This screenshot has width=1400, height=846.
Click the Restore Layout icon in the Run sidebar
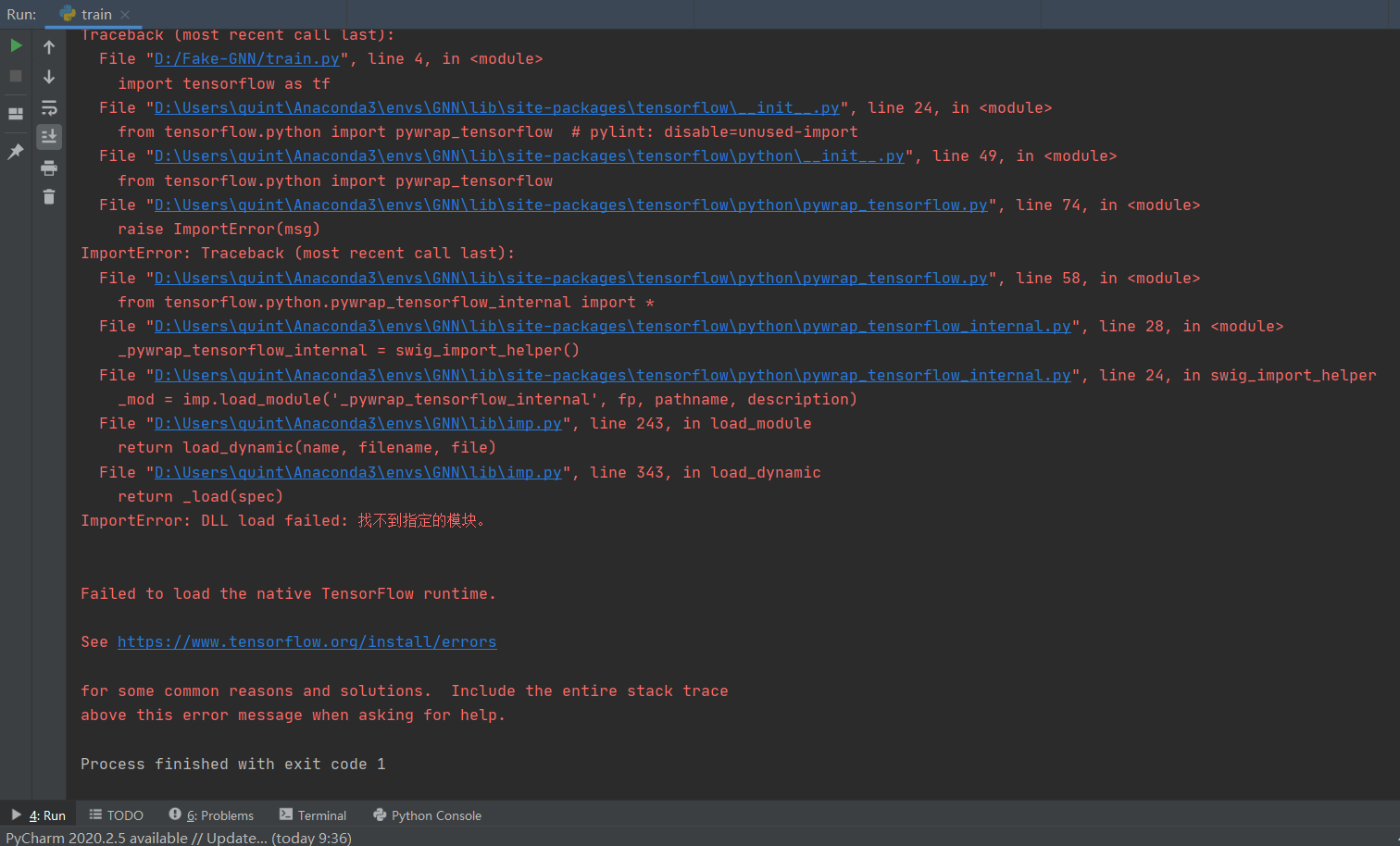coord(16,114)
